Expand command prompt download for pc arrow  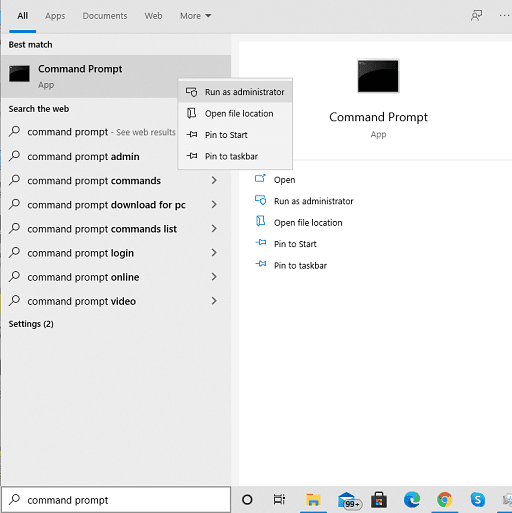[214, 204]
